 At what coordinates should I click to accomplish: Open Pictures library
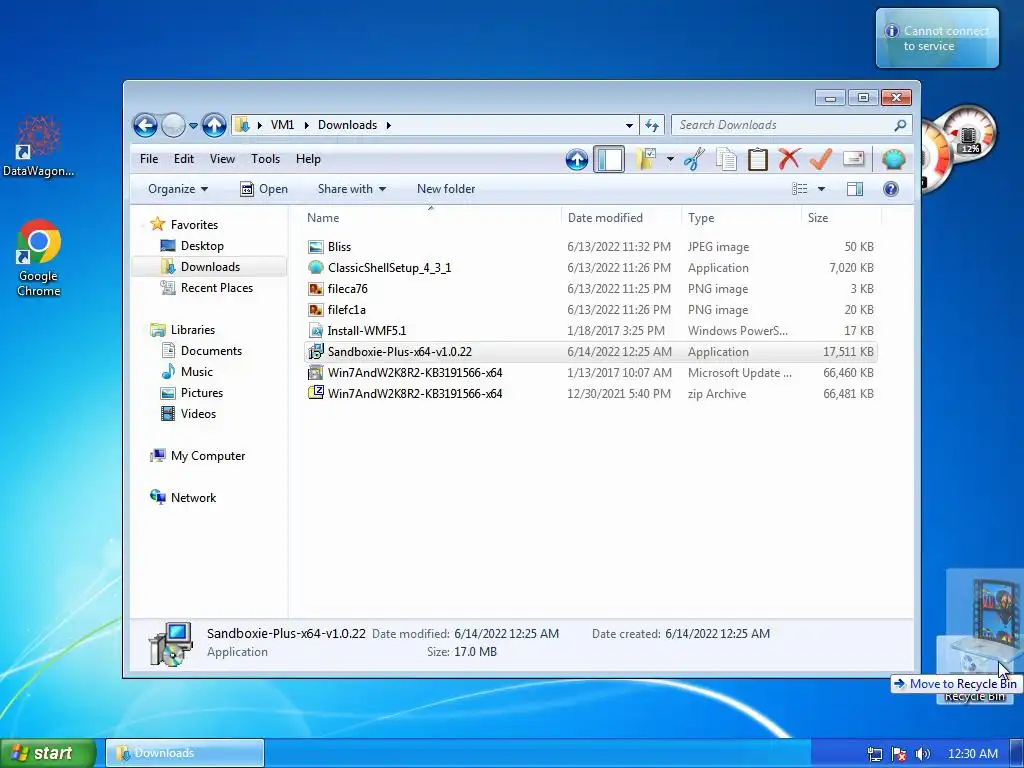[202, 392]
